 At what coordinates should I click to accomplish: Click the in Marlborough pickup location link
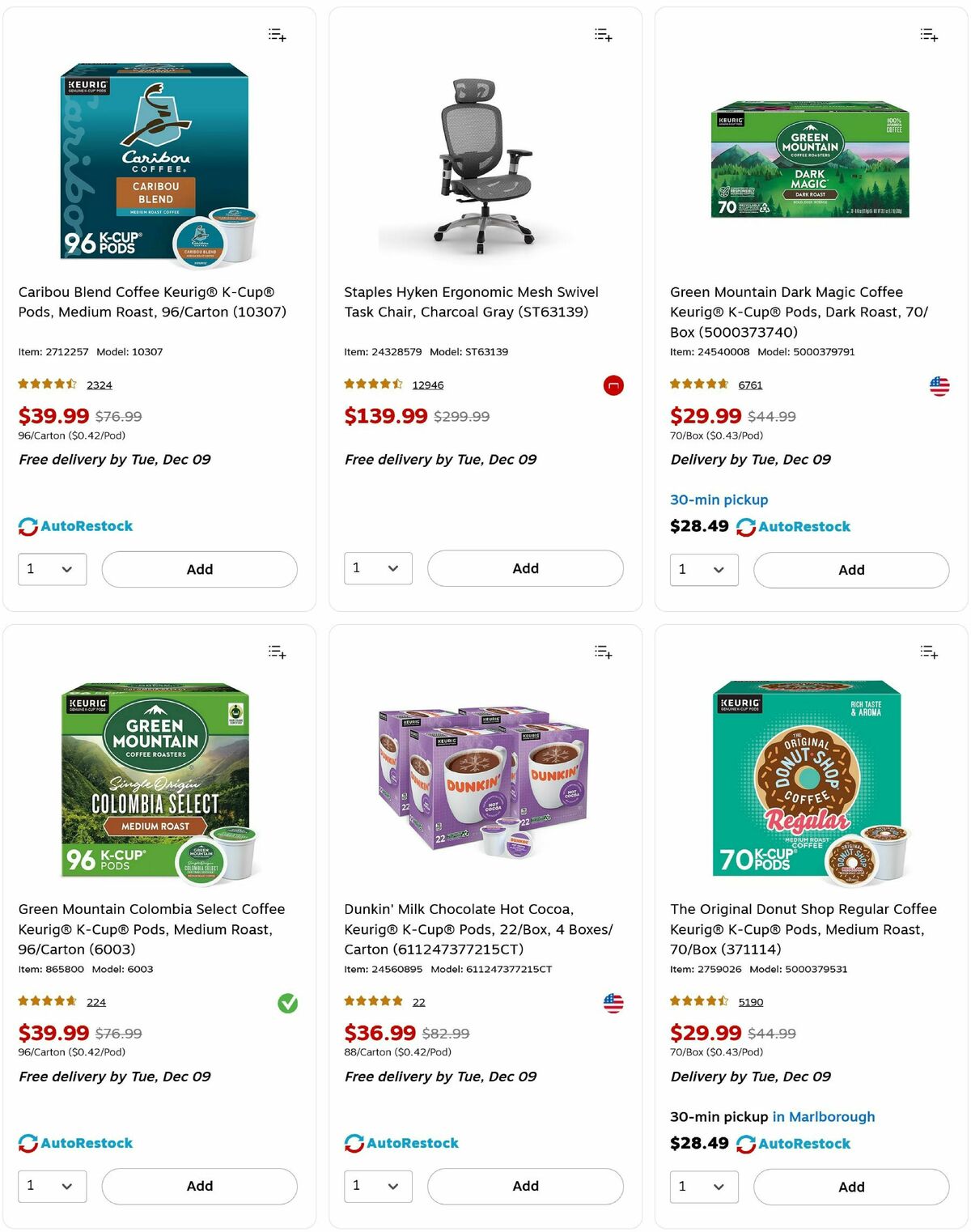pos(823,1116)
